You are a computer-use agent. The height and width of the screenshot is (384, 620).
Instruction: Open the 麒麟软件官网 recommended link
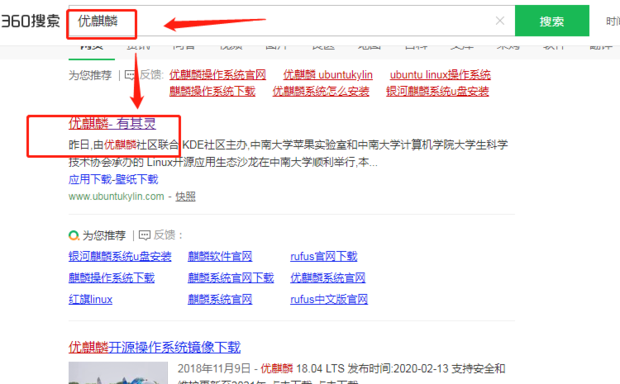point(220,257)
